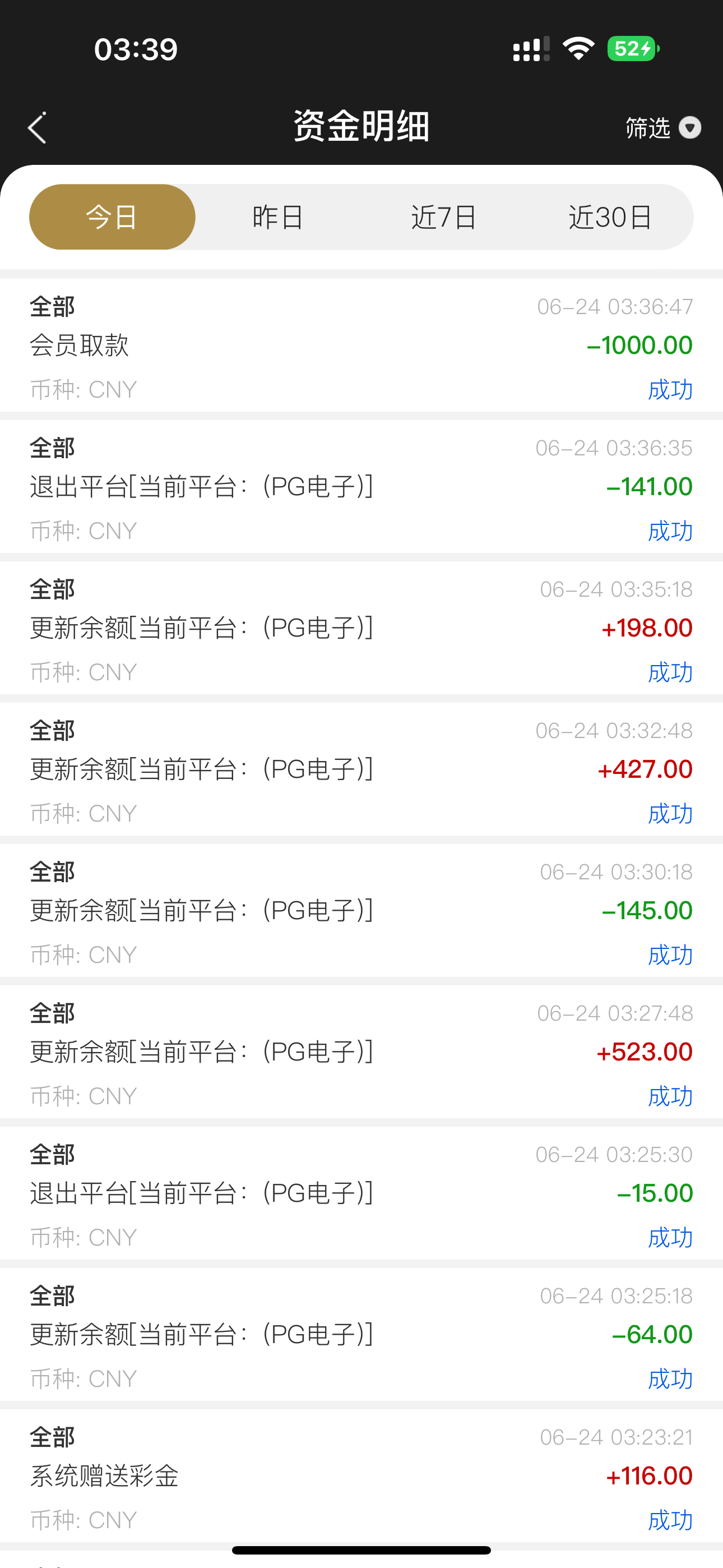Tap the battery indicator icon
Viewport: 723px width, 1568px height.
(x=633, y=49)
